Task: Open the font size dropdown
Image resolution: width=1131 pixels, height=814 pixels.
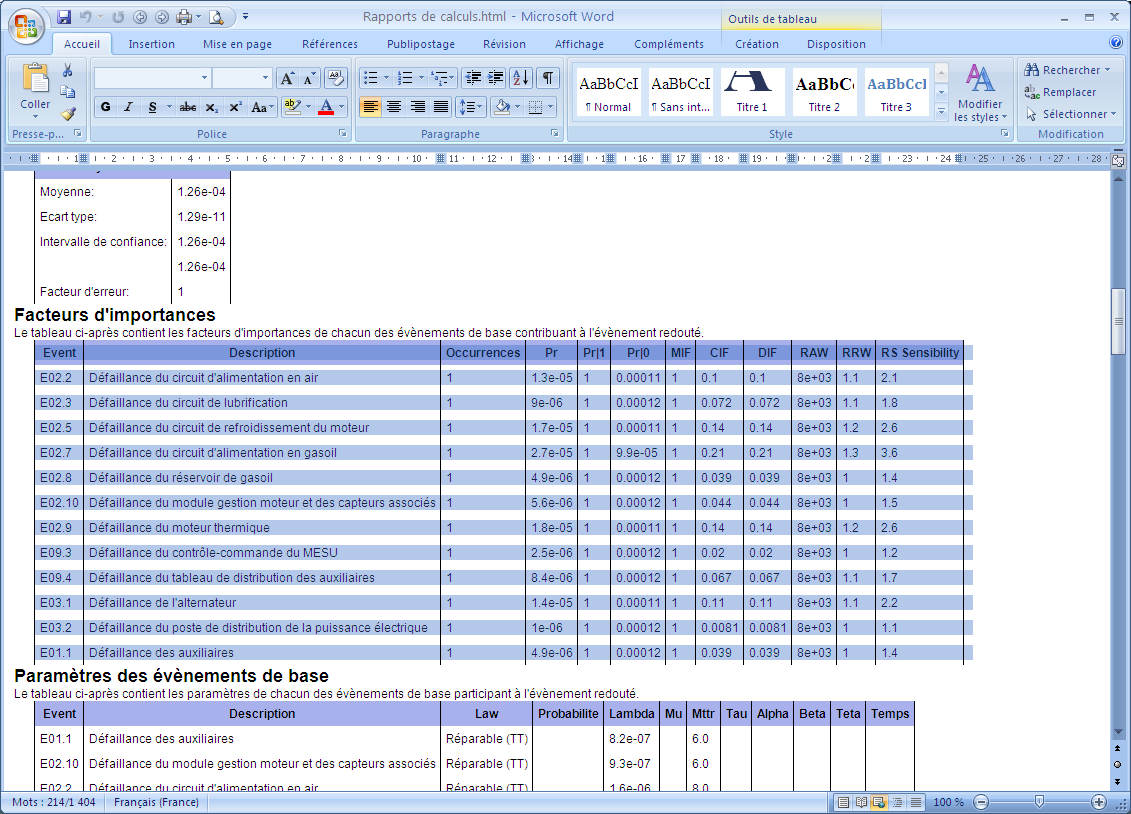Action: (265, 78)
